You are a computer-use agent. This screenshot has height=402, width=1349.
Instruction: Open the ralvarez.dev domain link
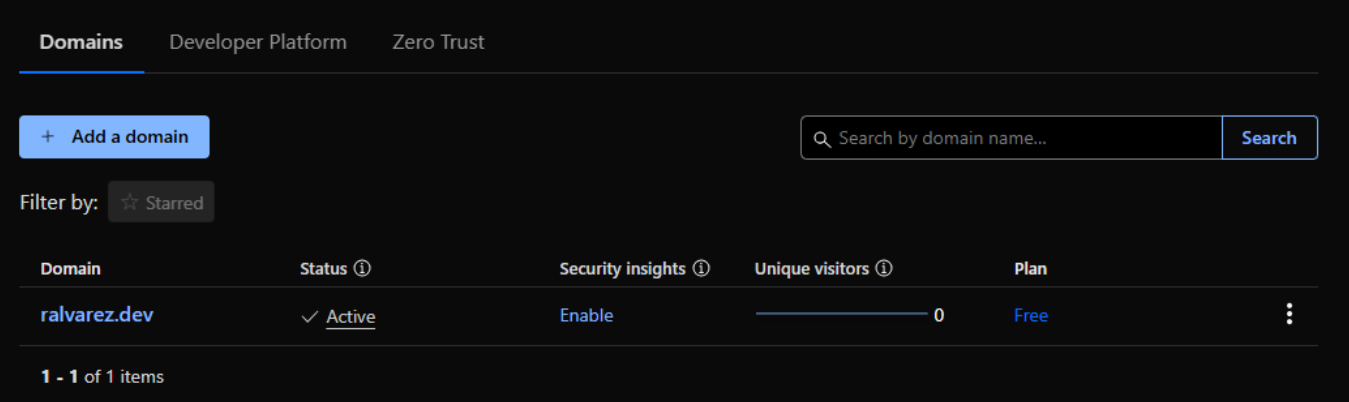(97, 315)
